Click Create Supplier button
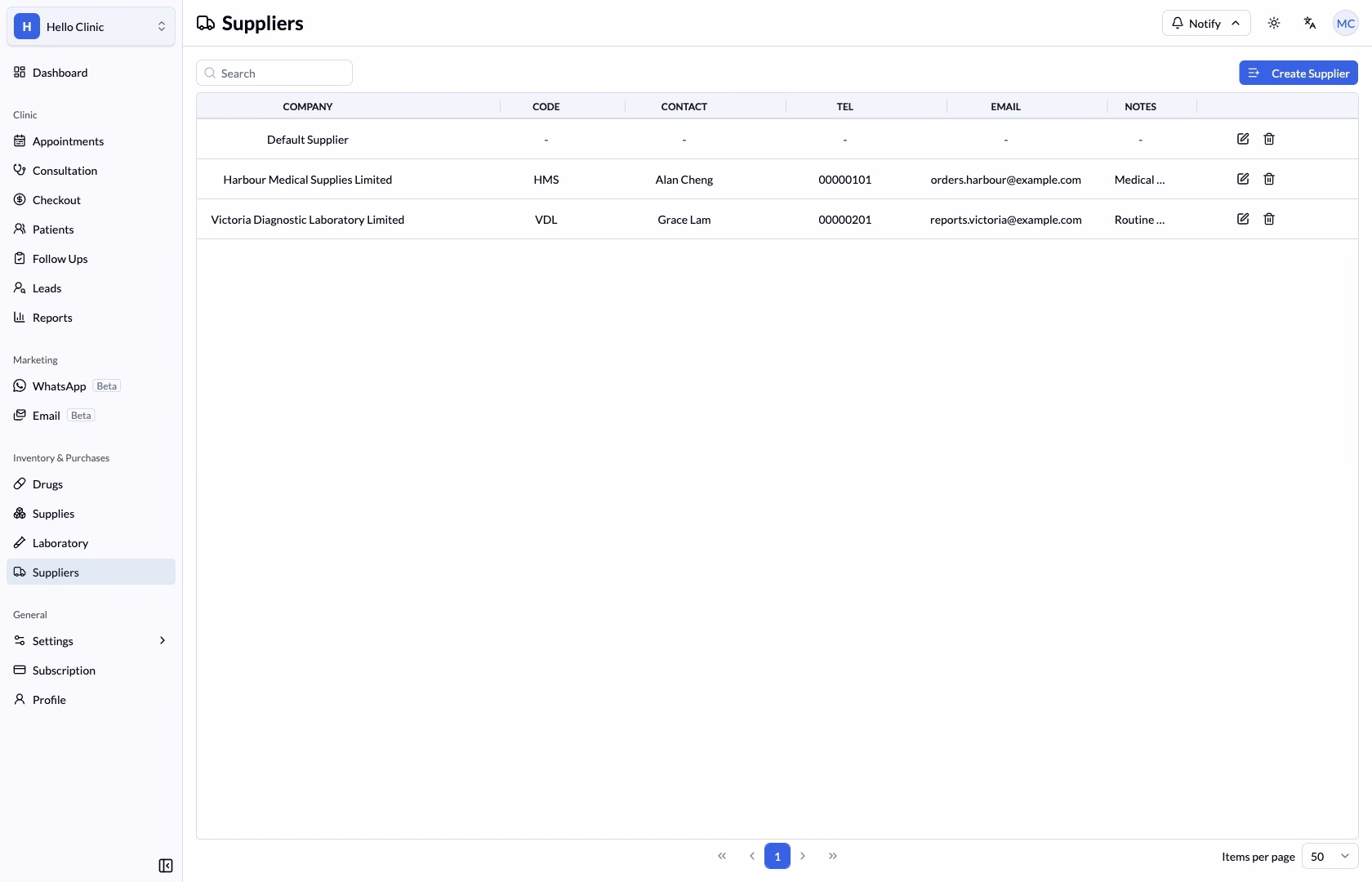 coord(1298,73)
